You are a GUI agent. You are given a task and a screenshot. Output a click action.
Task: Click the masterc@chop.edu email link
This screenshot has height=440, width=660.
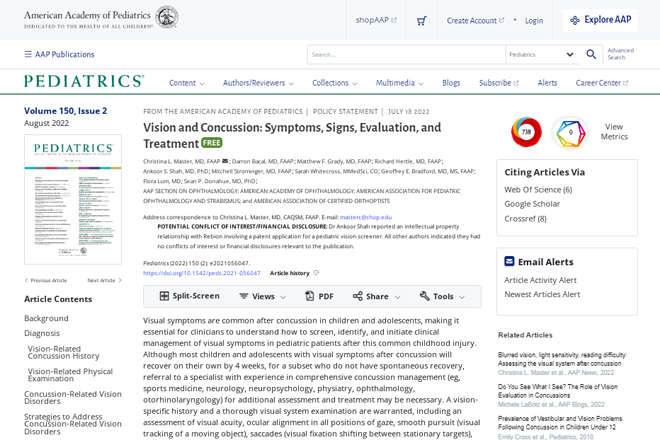point(366,217)
